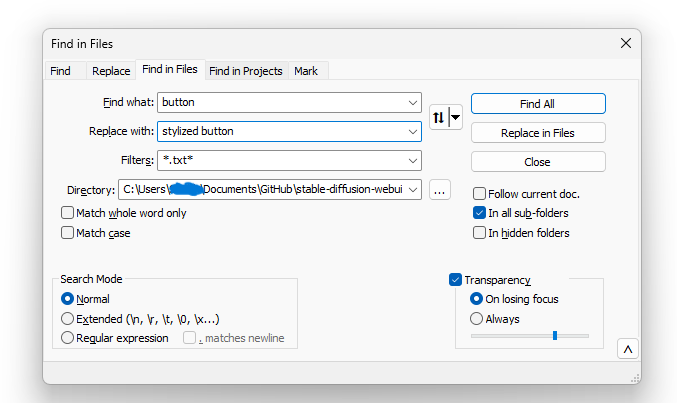The height and width of the screenshot is (403, 677).
Task: Set transparency to Always
Action: pyautogui.click(x=477, y=319)
